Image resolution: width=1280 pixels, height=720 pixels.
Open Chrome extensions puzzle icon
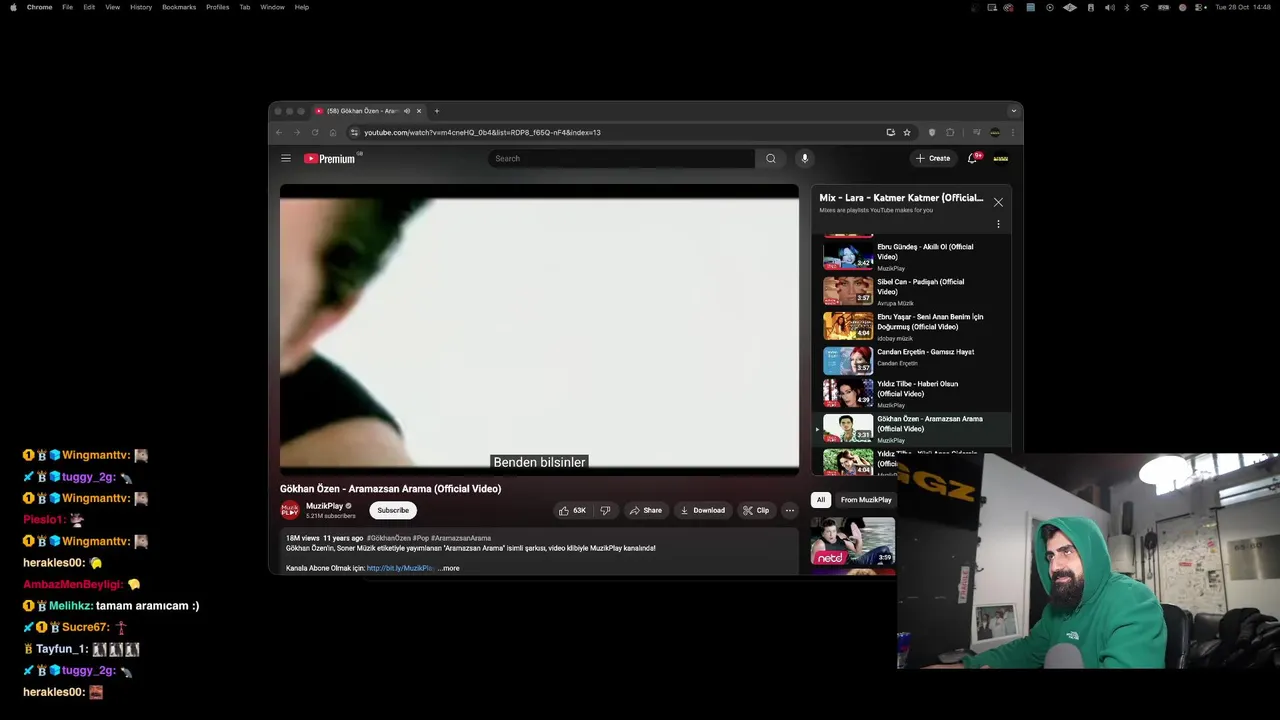point(950,132)
